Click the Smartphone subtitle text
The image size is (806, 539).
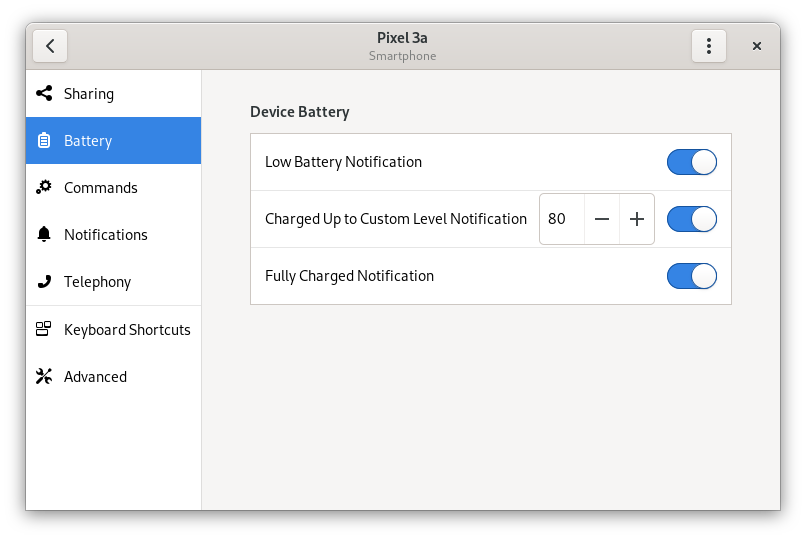(x=402, y=56)
